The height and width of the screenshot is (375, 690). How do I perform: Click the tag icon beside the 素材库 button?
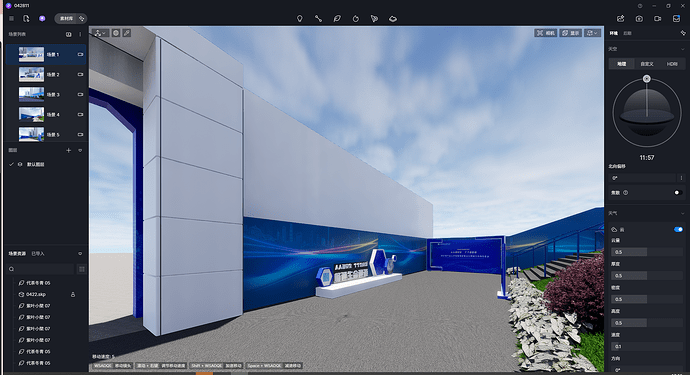click(81, 18)
